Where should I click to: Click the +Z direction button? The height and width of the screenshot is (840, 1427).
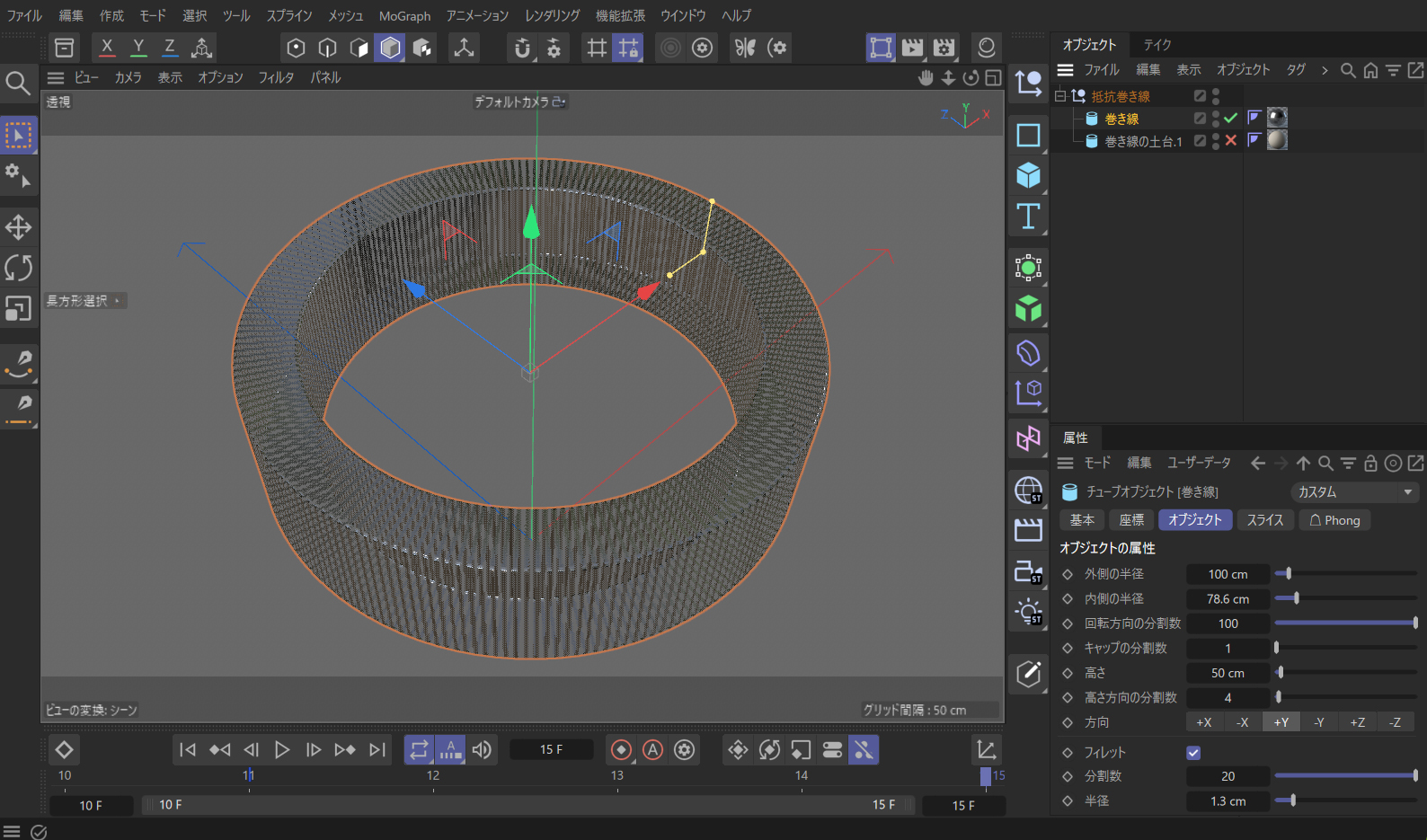click(x=1357, y=722)
